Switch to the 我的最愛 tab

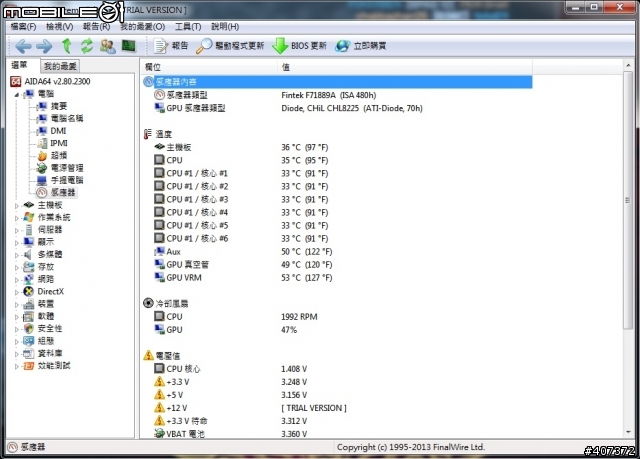60,66
